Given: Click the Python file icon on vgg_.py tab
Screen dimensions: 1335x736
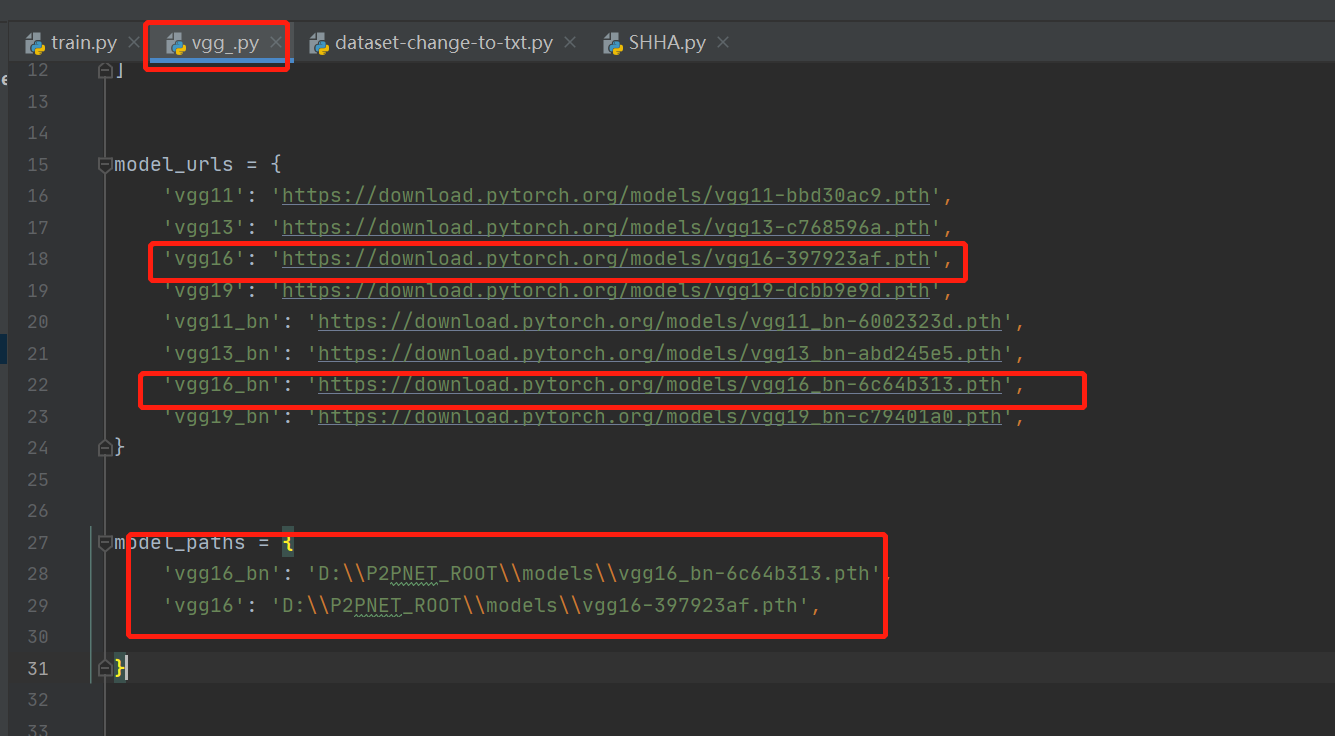Looking at the screenshot, I should point(176,43).
